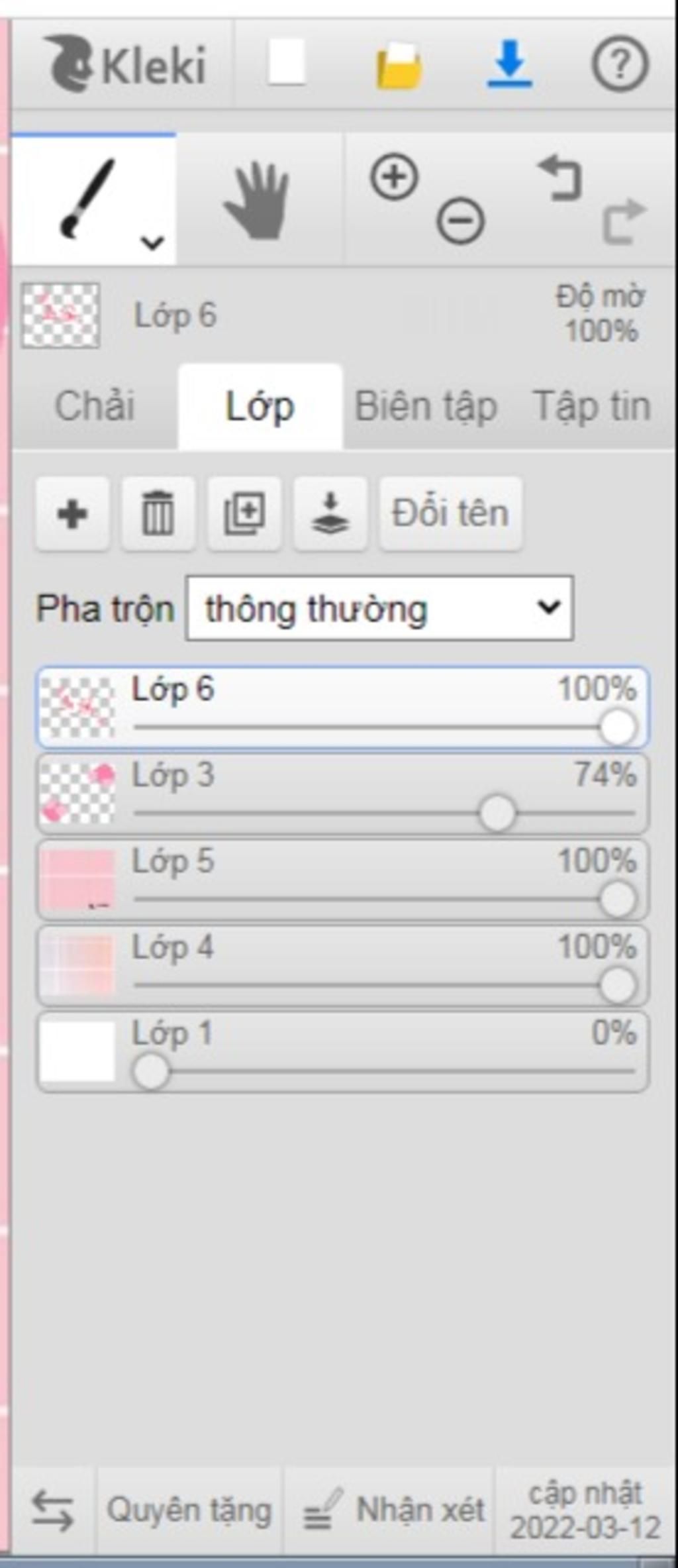Click the zoom out minus icon
The image size is (678, 1568).
[461, 221]
